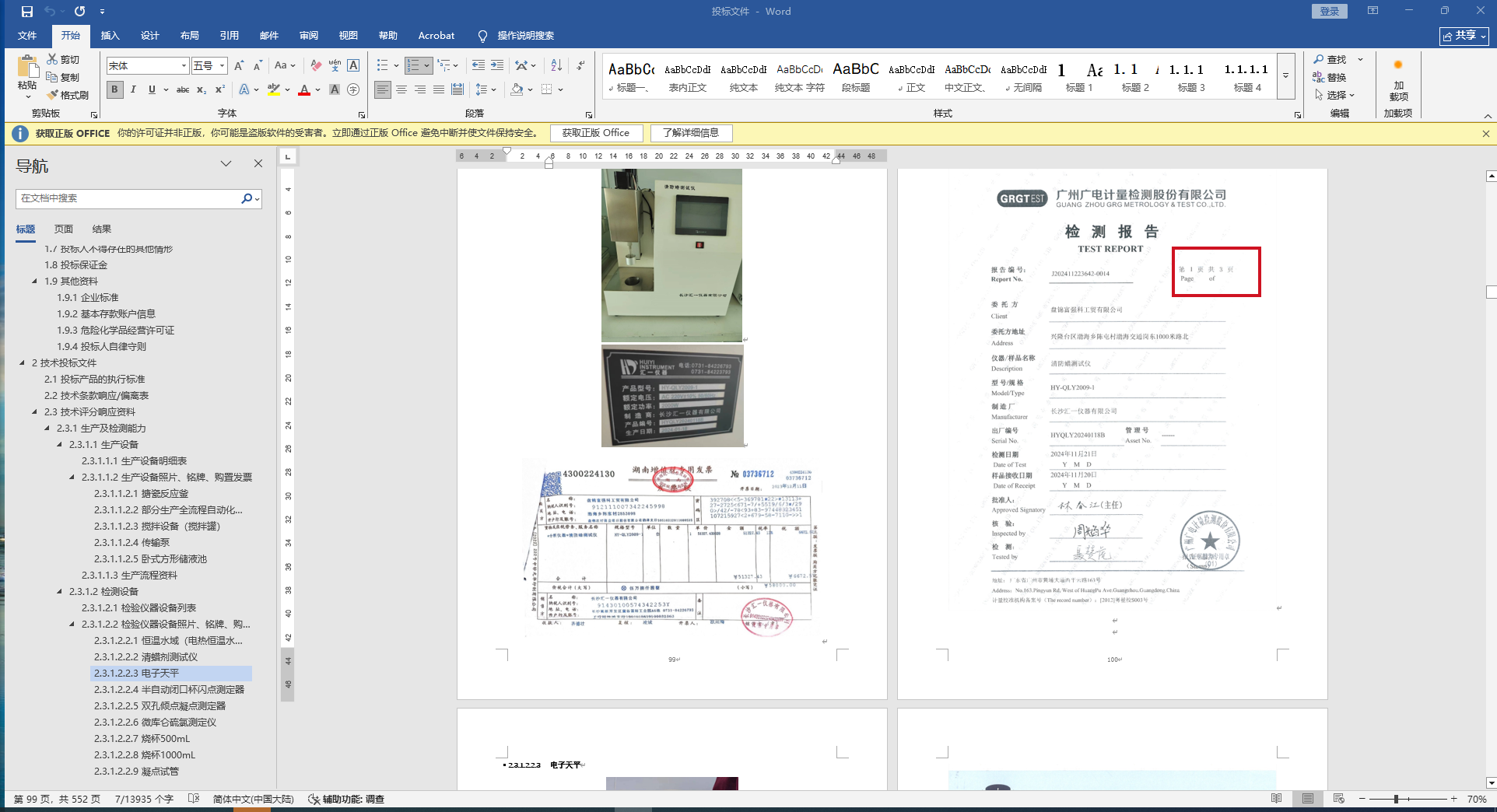Apply center paragraph alignment
This screenshot has width=1497, height=812.
pos(401,89)
